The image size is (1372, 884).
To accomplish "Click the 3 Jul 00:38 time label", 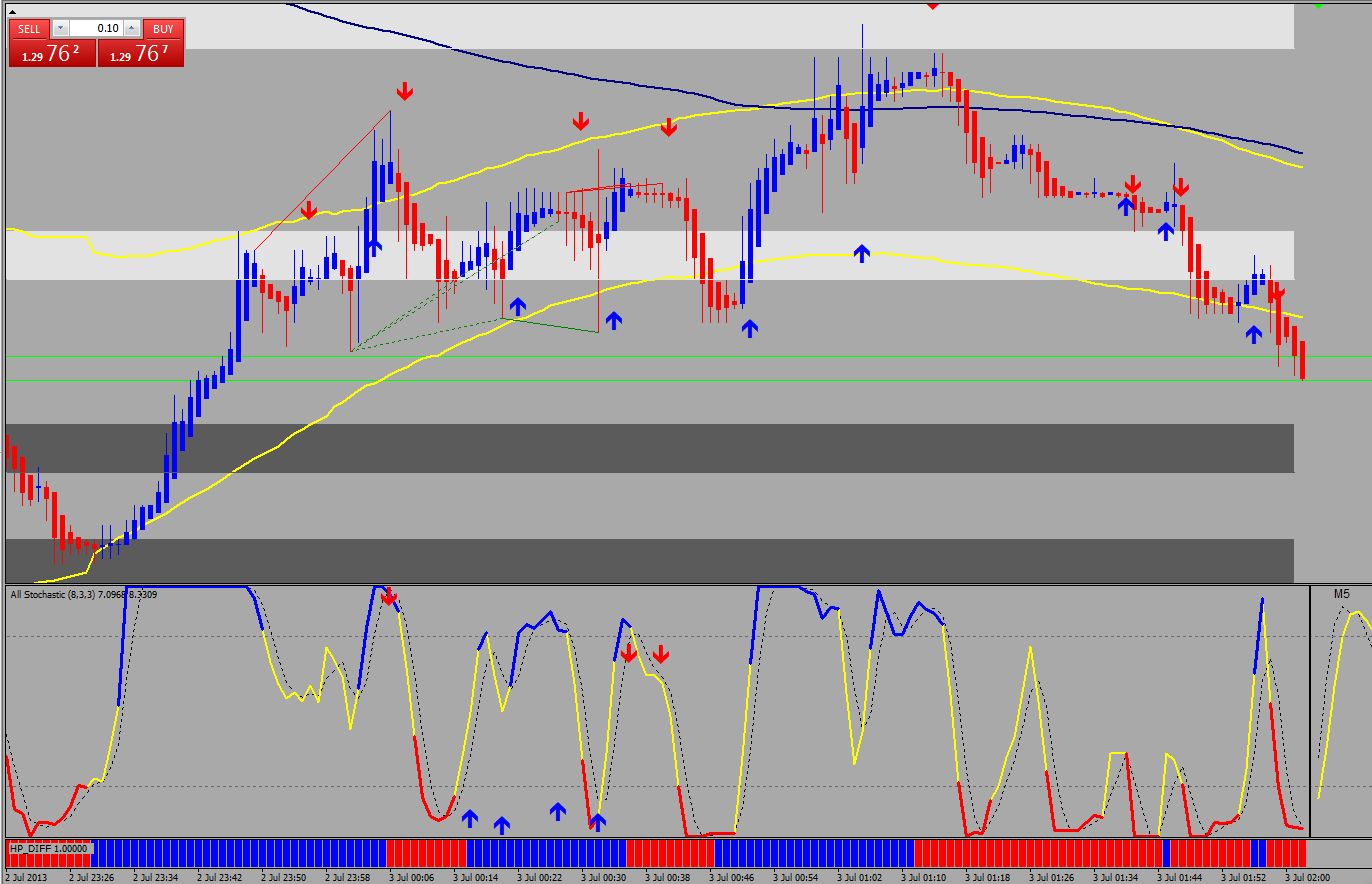I will coord(668,877).
